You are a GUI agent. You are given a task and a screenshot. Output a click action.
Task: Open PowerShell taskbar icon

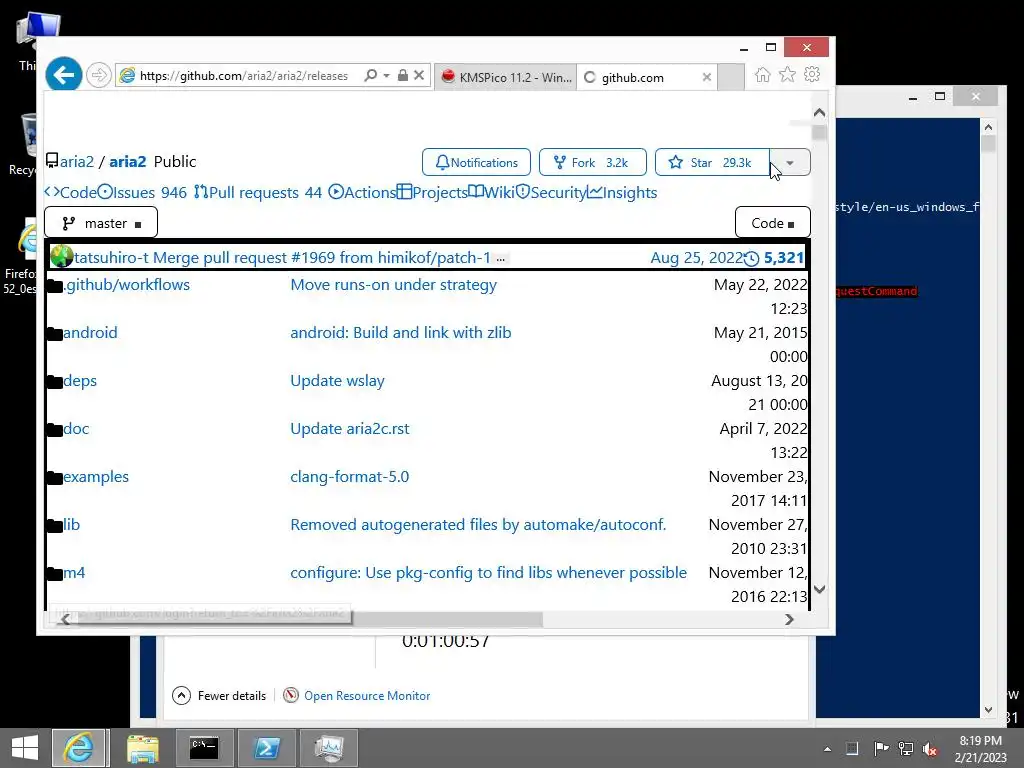[x=266, y=748]
